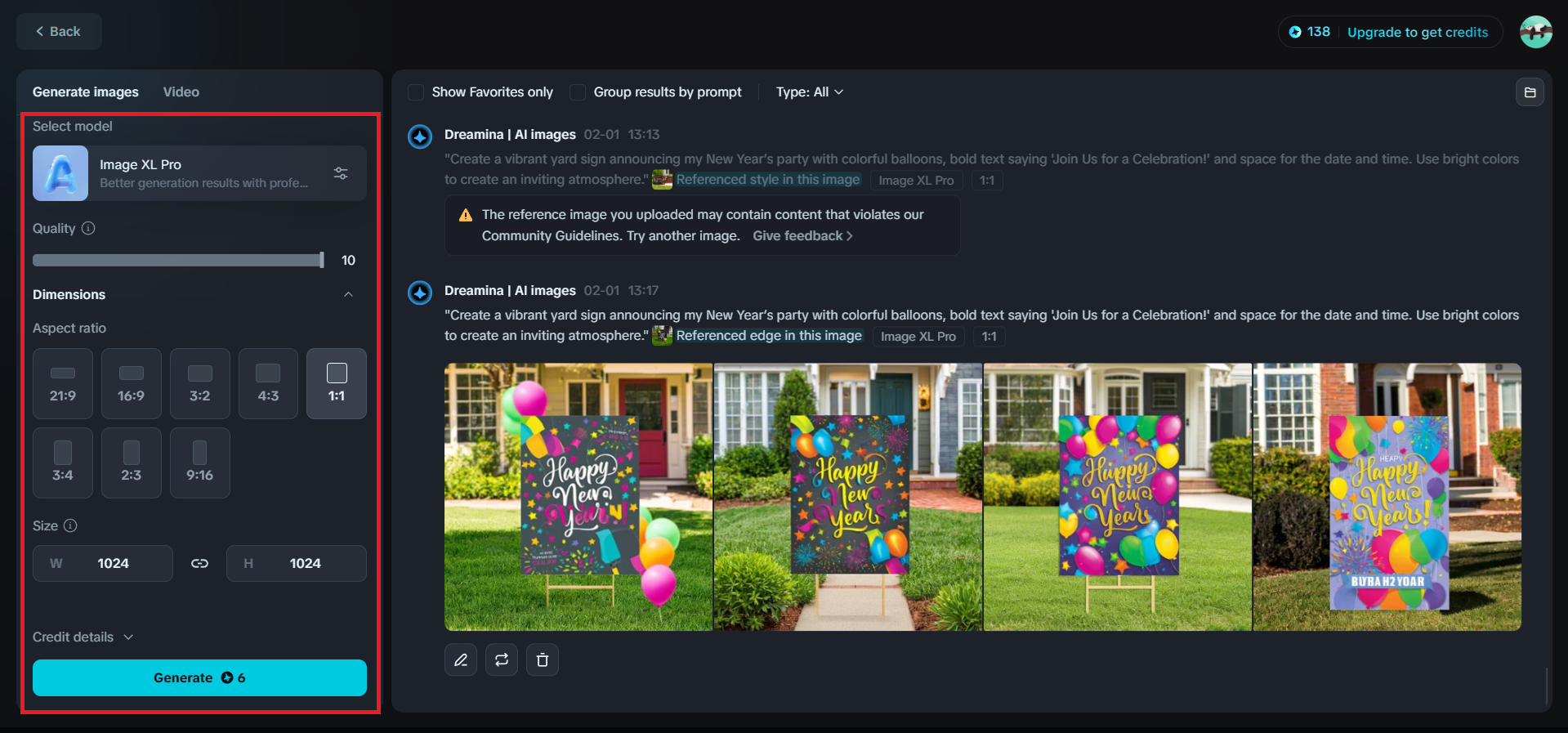The height and width of the screenshot is (733, 1568).
Task: Open the first generated yard sign image
Action: pos(579,497)
